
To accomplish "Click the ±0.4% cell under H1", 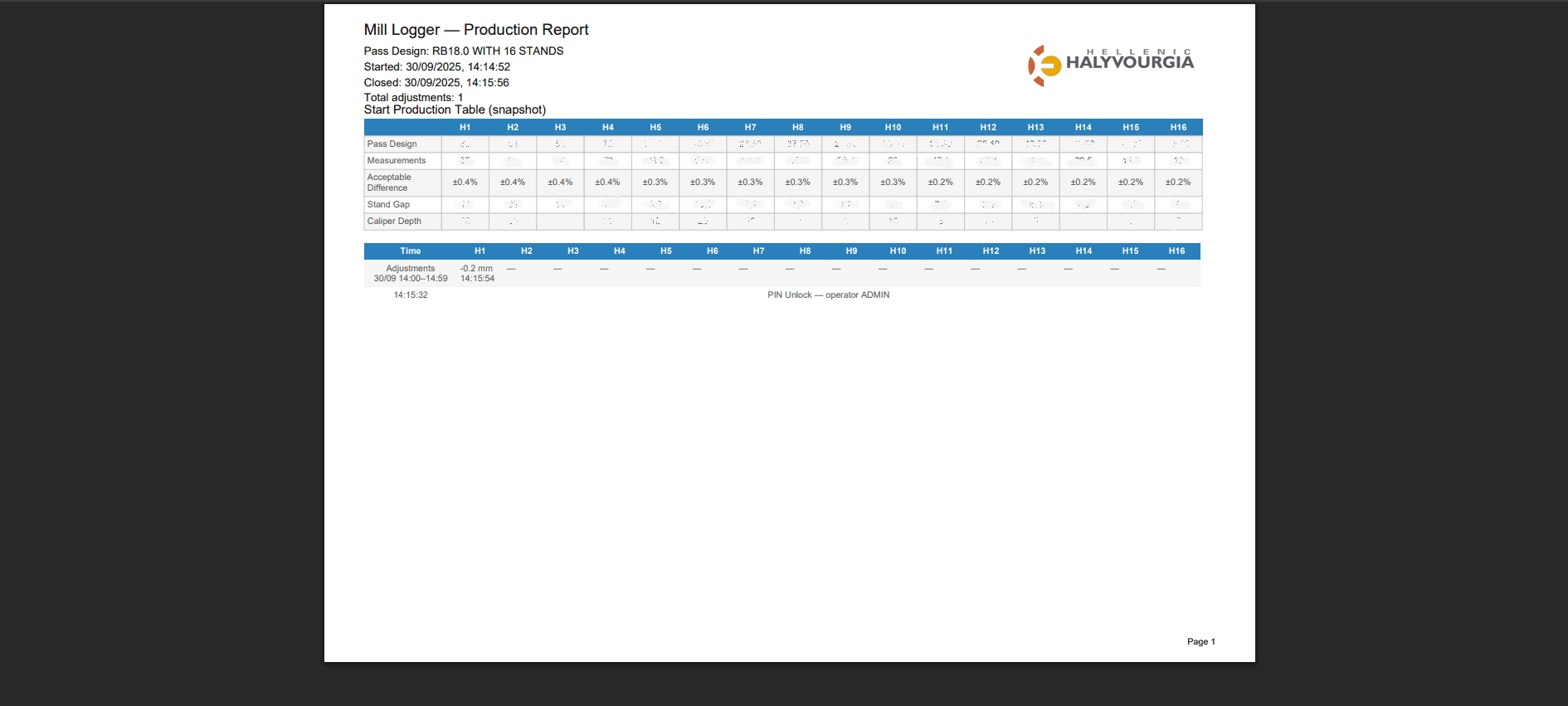I will coord(465,183).
